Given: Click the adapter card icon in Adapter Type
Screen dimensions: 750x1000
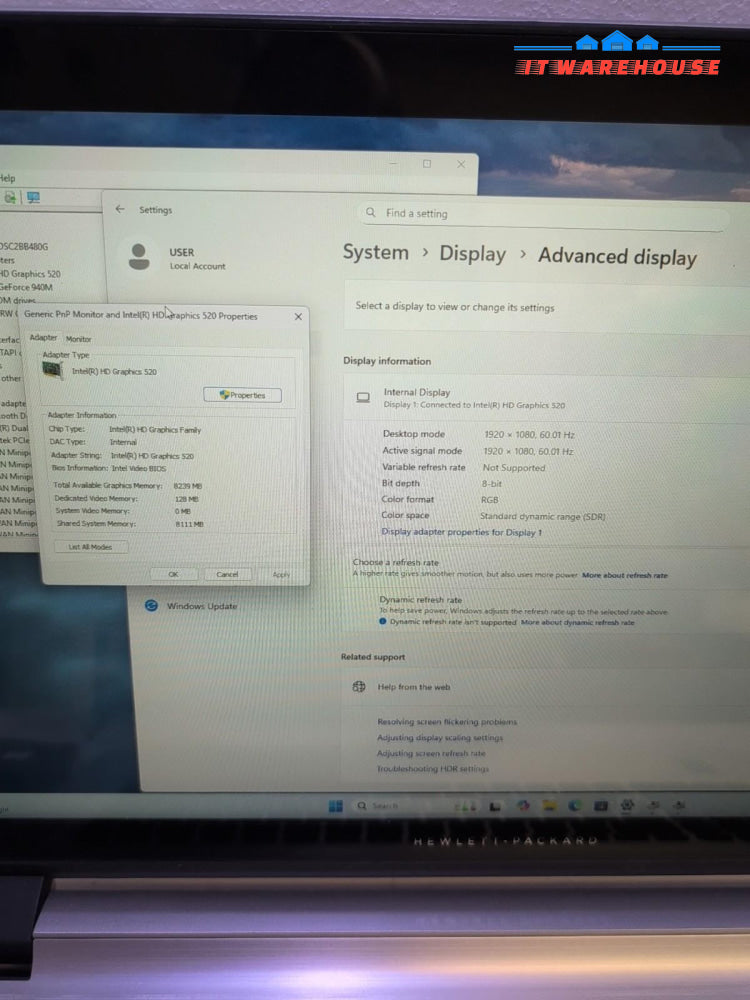Looking at the screenshot, I should coord(52,370).
